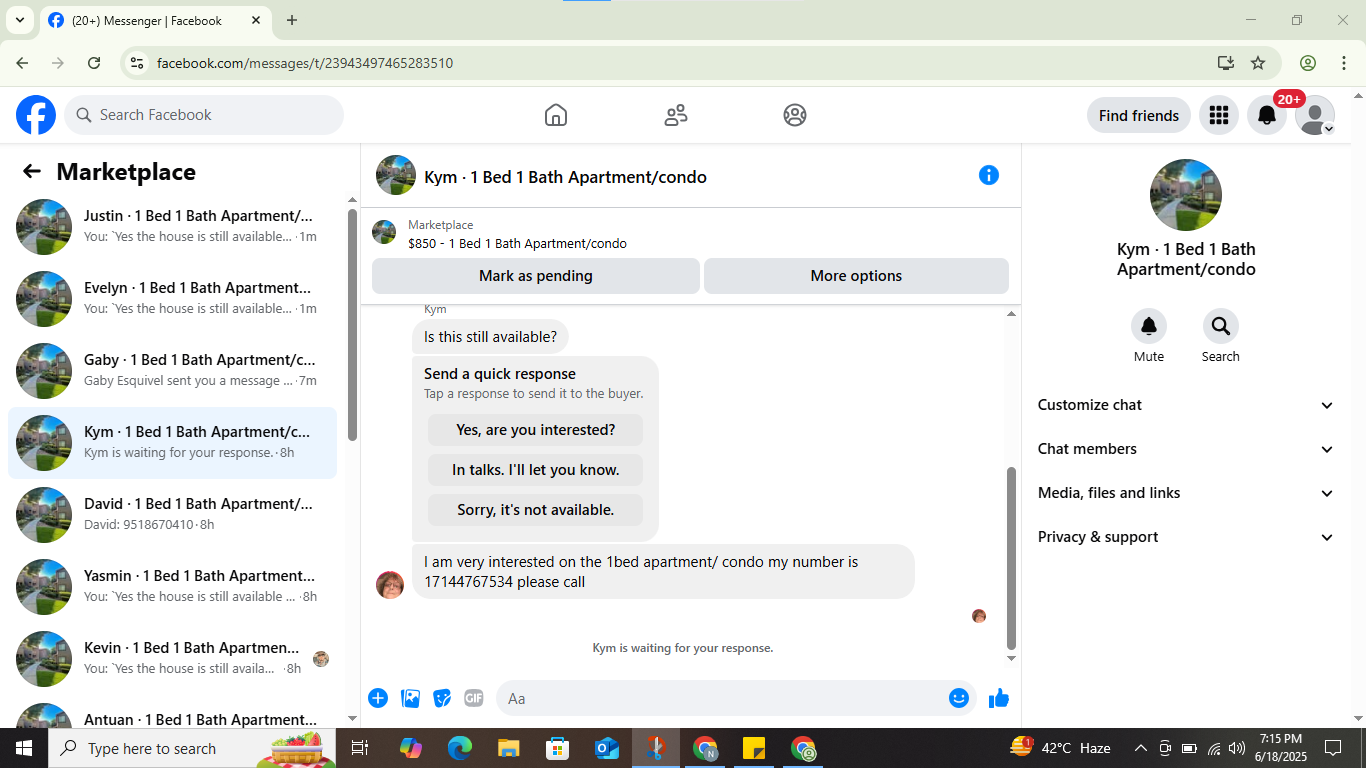This screenshot has height=768, width=1366.
Task: Bookmark this page with star icon
Action: 1258,63
